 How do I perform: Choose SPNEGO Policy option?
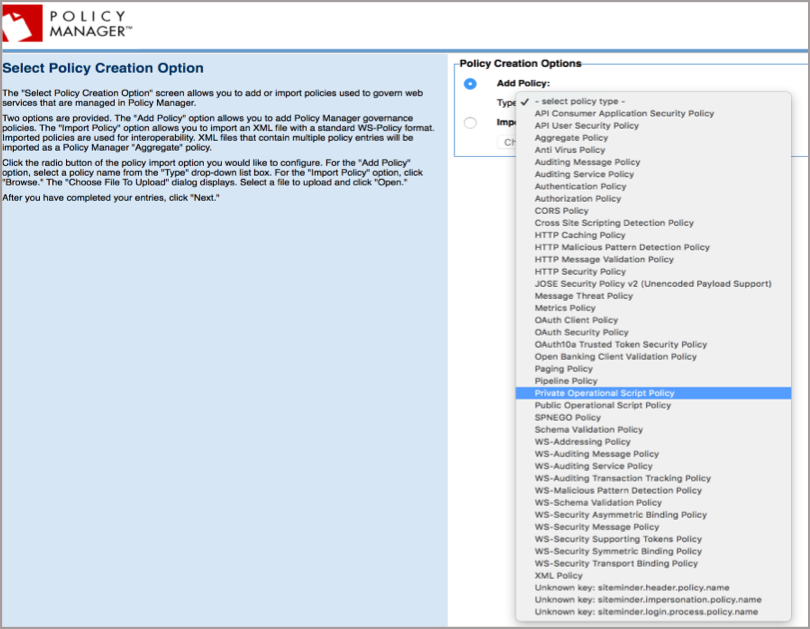pos(567,418)
